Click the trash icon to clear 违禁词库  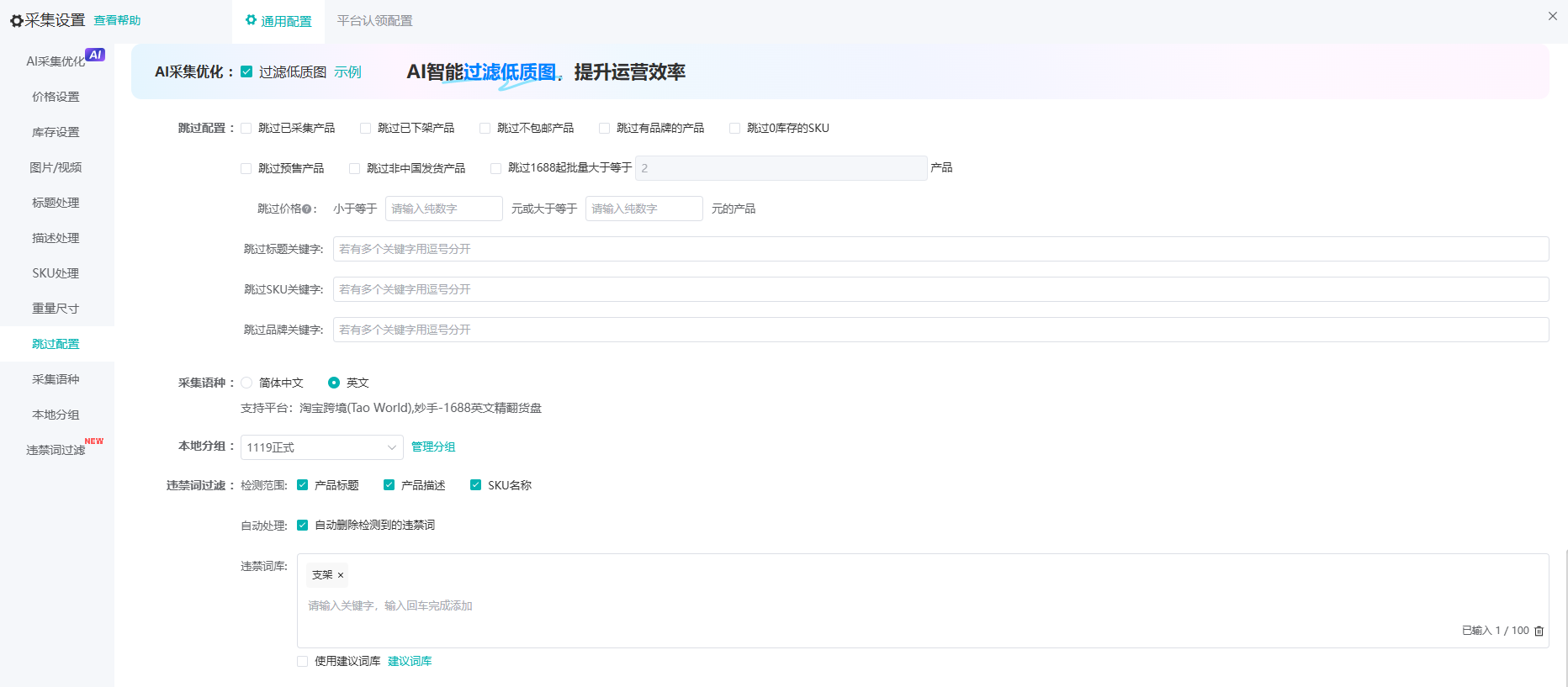pyautogui.click(x=1539, y=631)
